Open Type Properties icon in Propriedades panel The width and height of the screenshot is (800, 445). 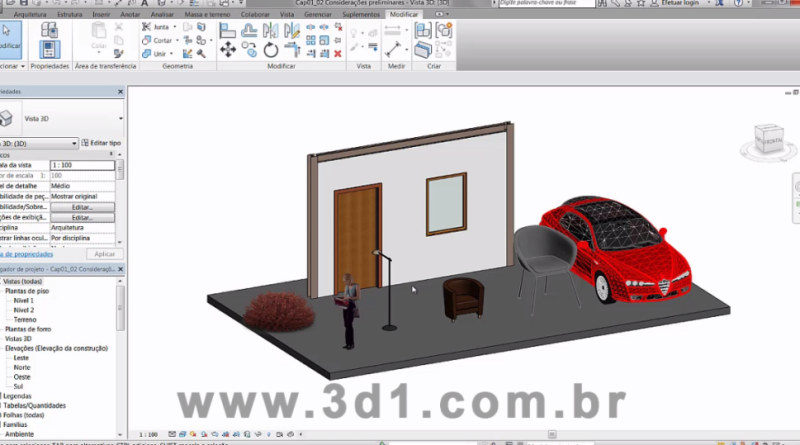[x=49, y=30]
